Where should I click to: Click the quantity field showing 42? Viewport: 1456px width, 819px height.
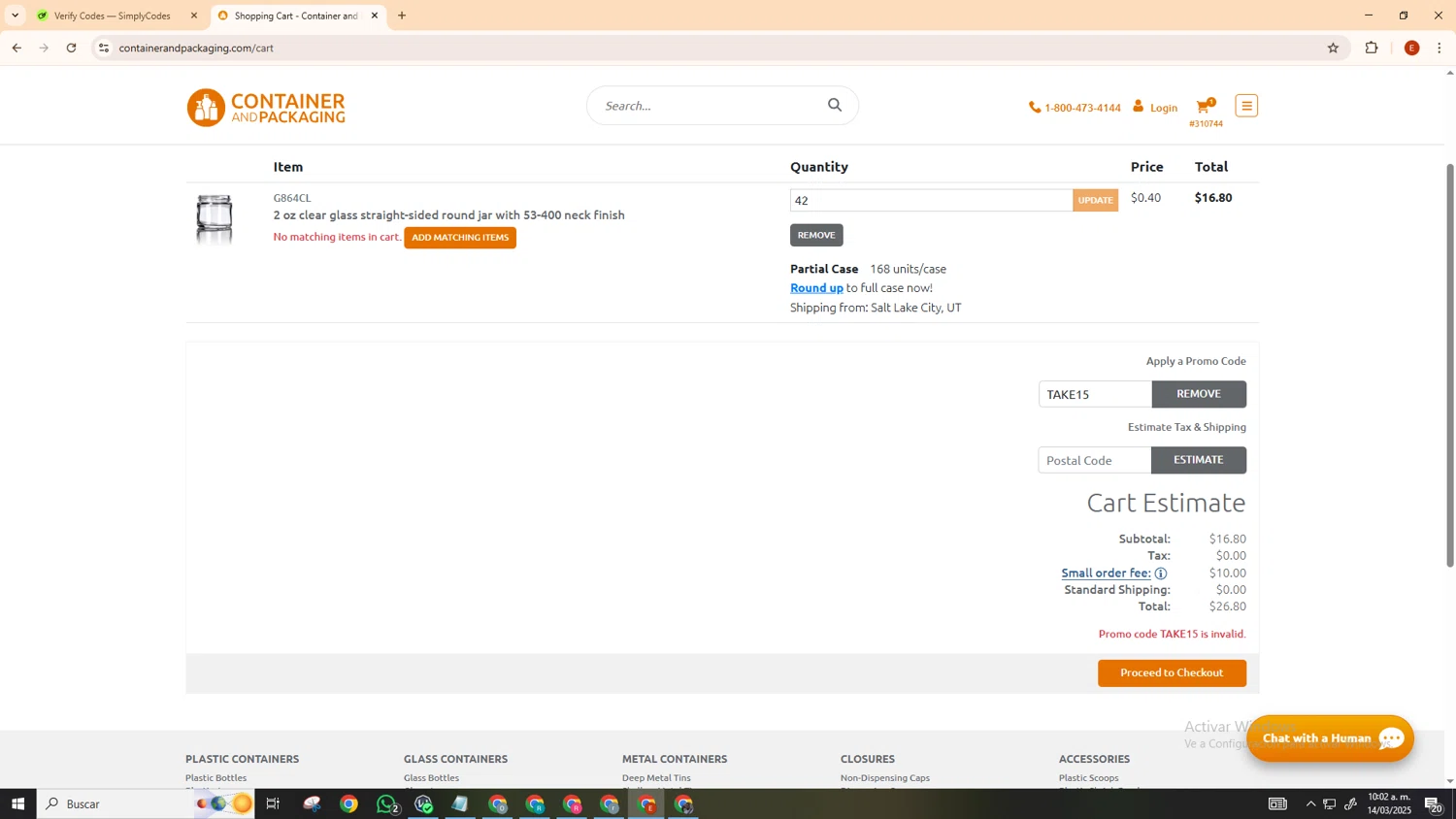point(931,201)
